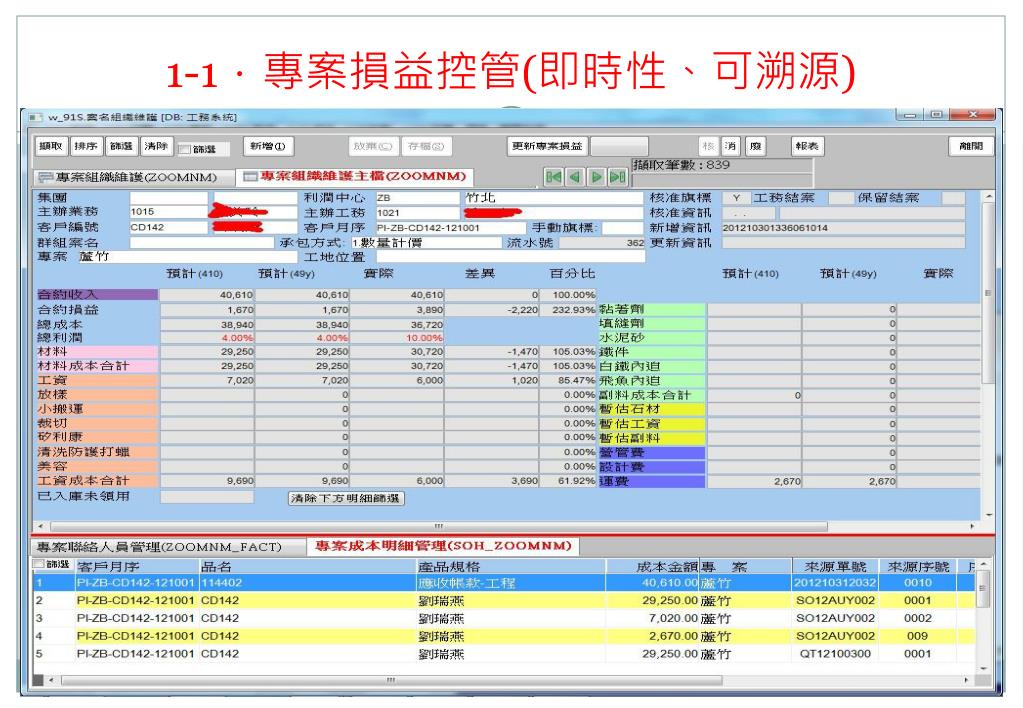This screenshot has height=708, width=1023.
Task: Go to the previous record arrow
Action: (x=575, y=177)
